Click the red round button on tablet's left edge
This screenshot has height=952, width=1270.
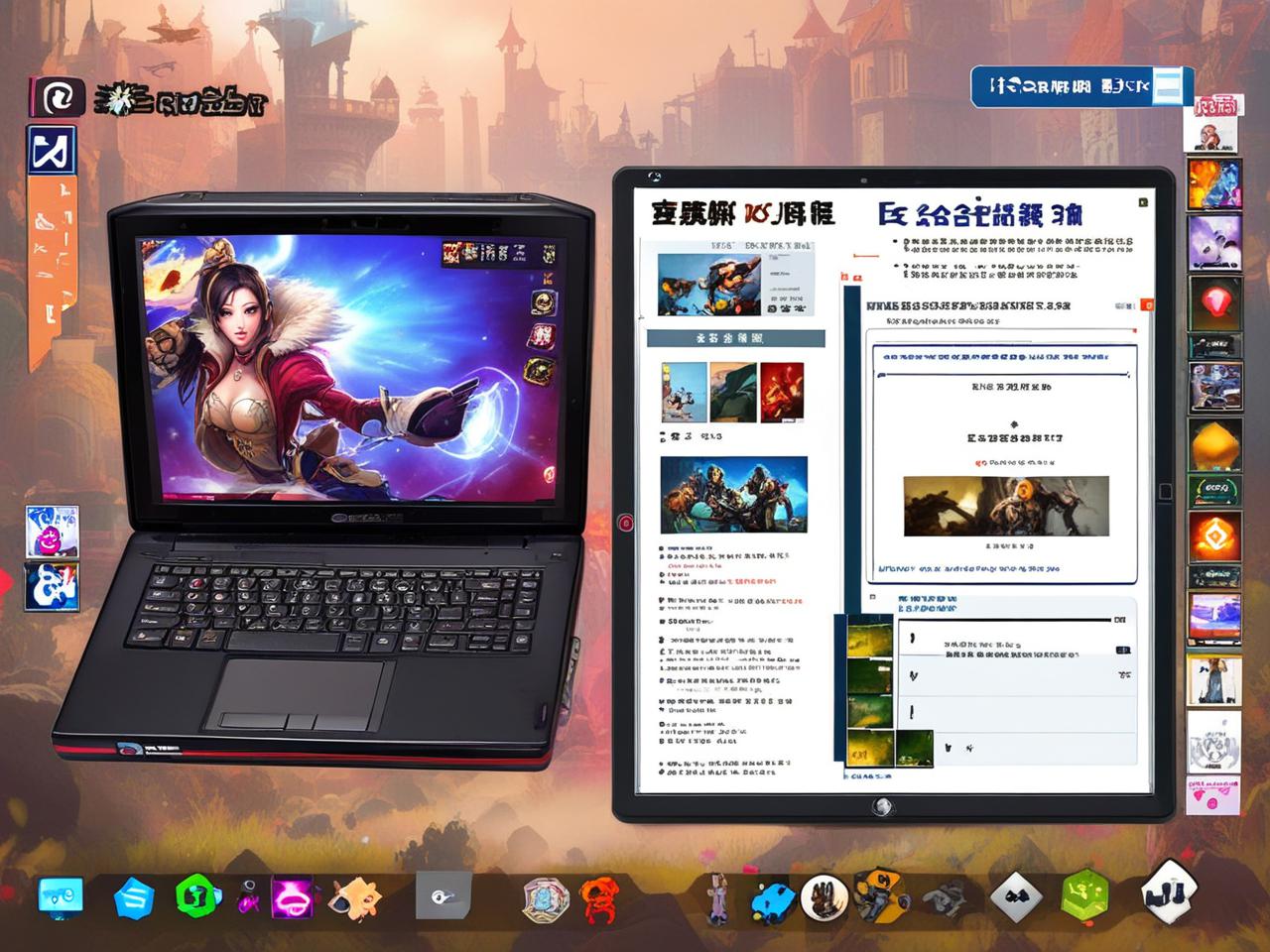pos(625,523)
